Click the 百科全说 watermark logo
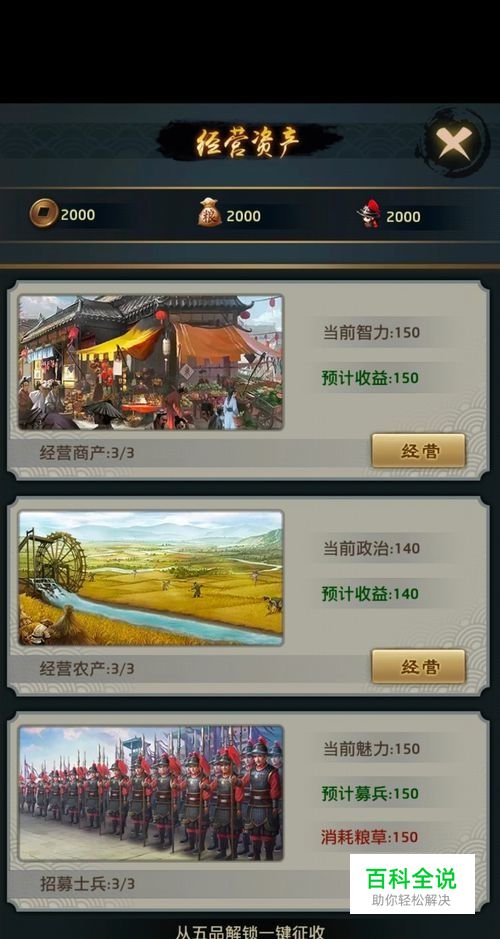The height and width of the screenshot is (939, 500). (x=412, y=884)
